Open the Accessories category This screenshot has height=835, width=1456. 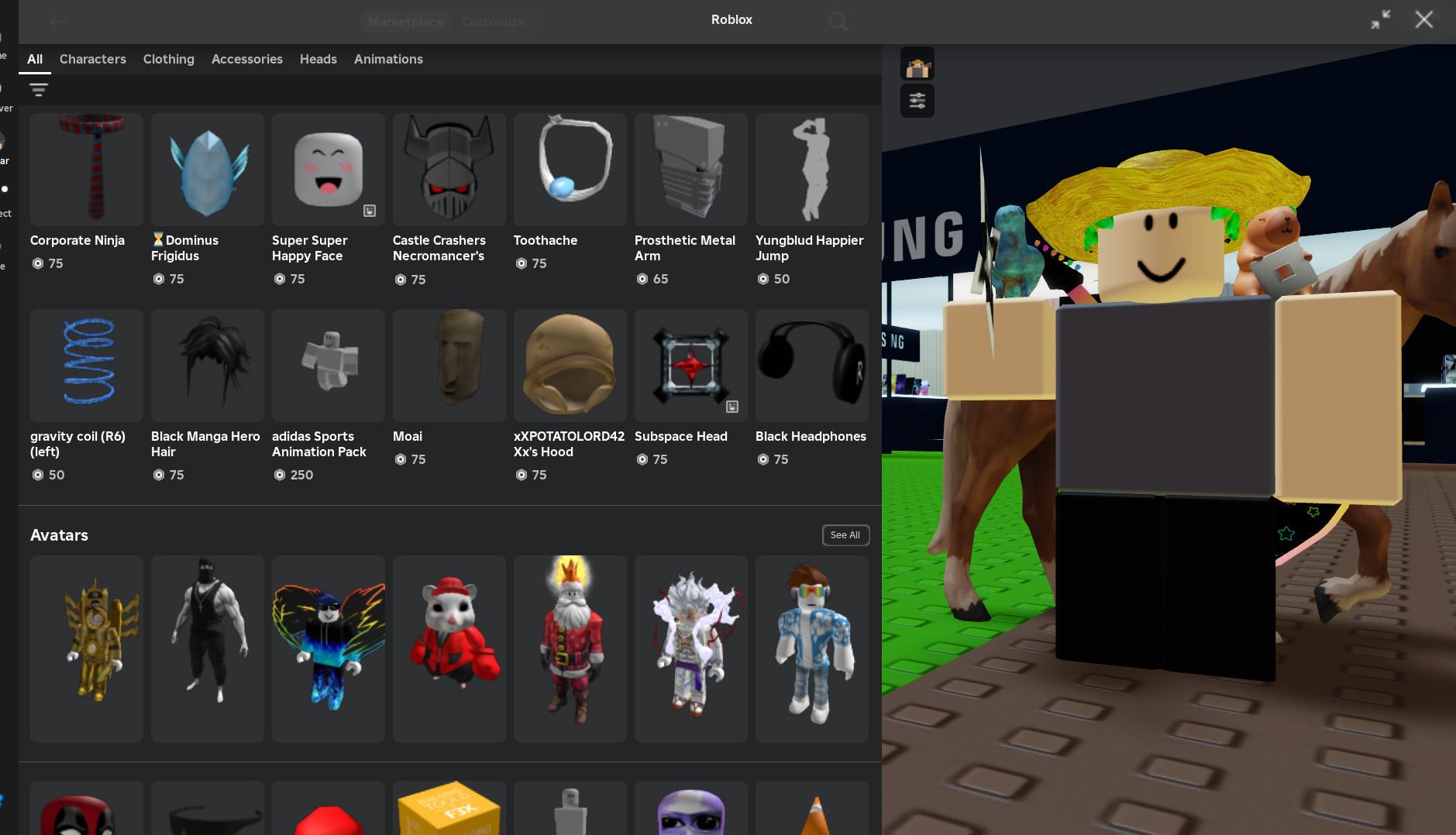click(x=246, y=59)
